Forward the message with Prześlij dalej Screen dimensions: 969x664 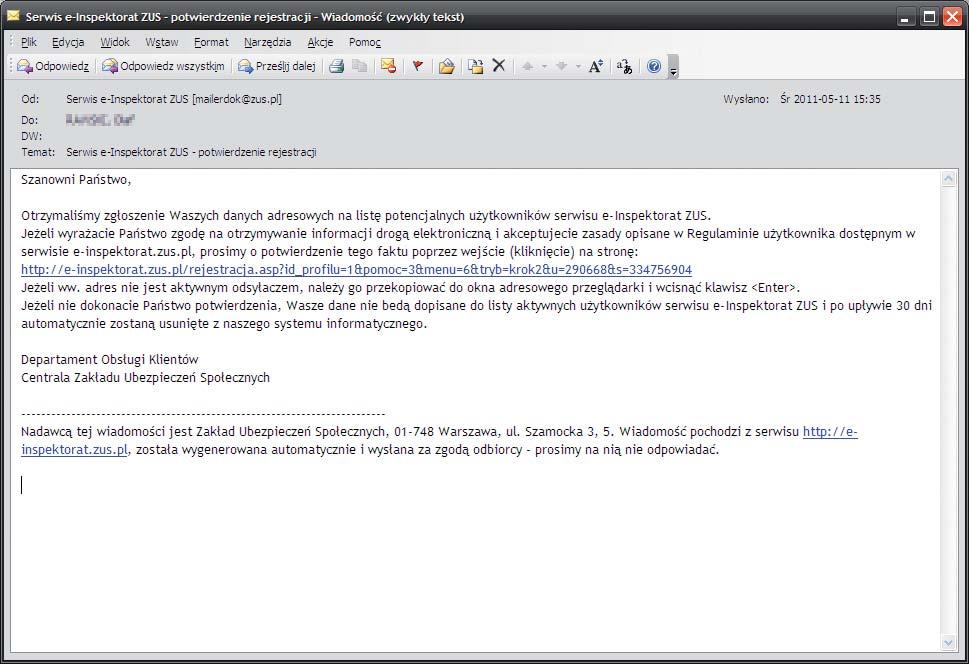277,66
